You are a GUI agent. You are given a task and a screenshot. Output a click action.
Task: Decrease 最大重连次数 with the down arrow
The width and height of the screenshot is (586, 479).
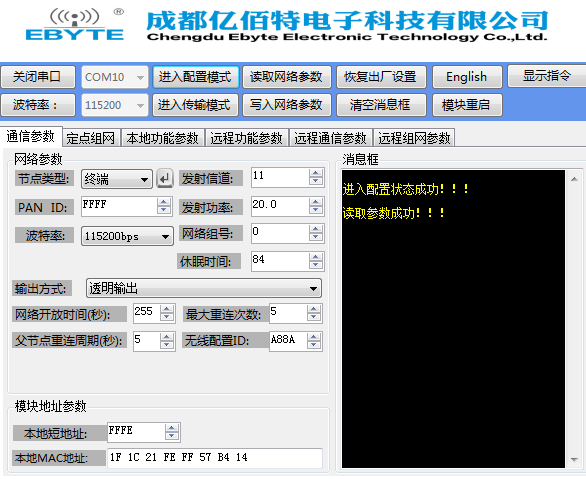coord(314,318)
